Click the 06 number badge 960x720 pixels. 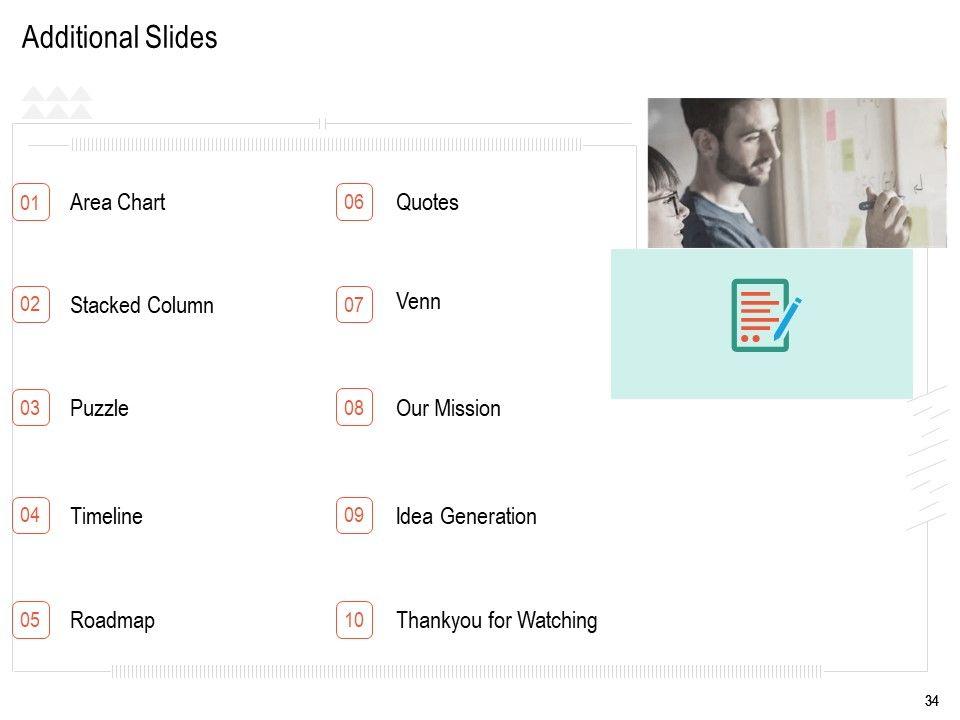pos(354,203)
